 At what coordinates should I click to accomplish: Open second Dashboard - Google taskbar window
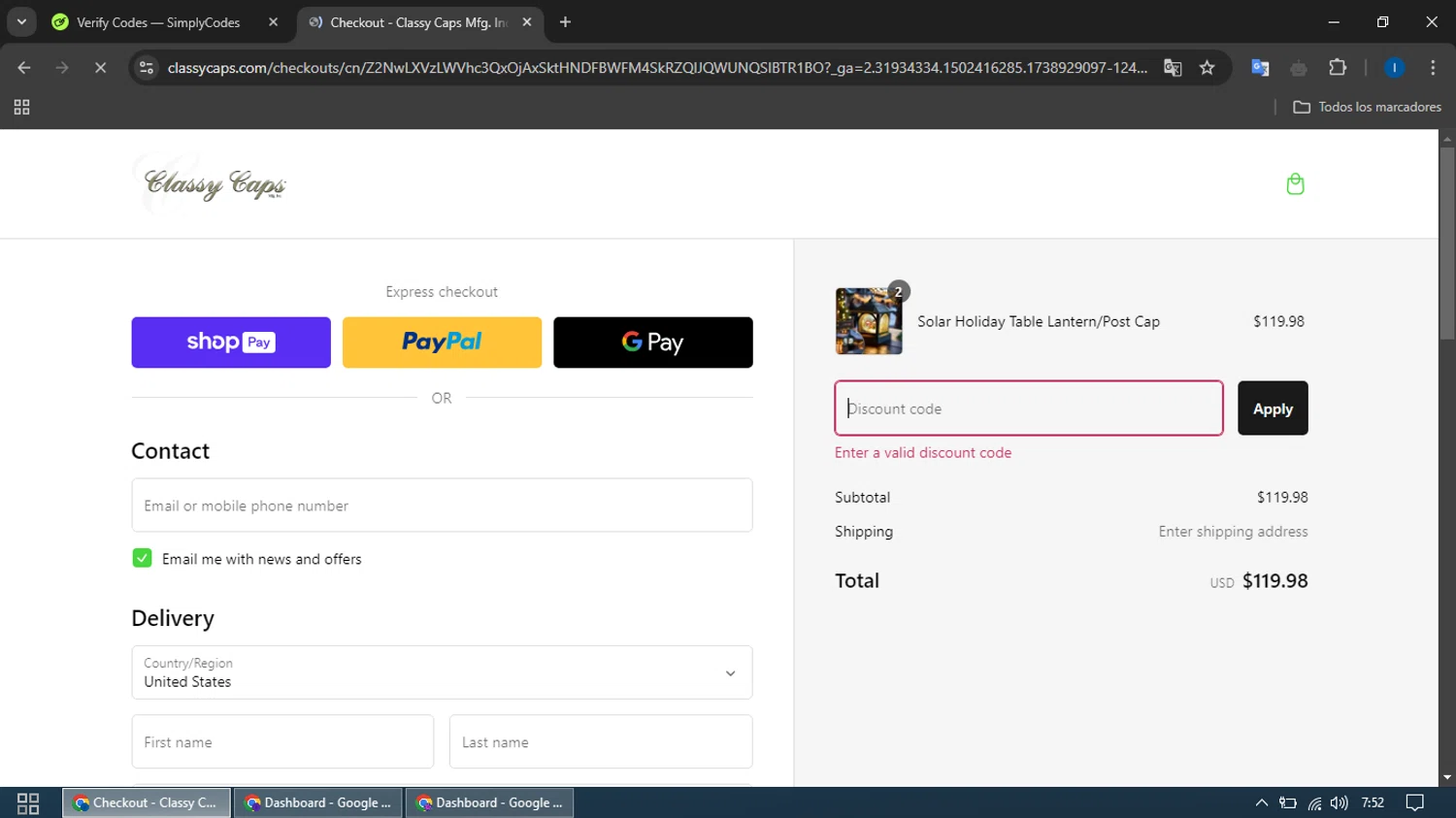(x=490, y=803)
